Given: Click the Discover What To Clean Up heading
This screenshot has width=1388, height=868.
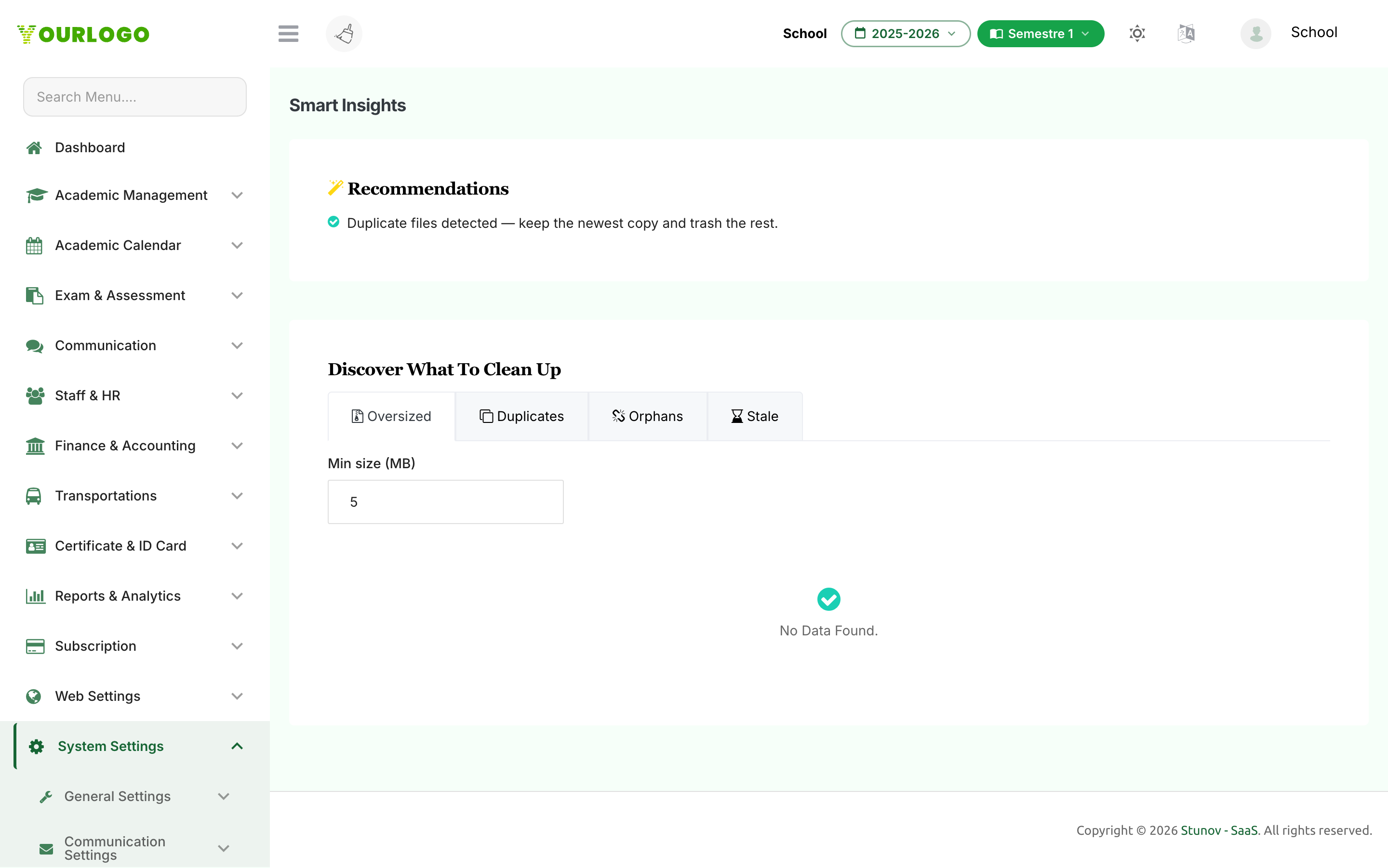Looking at the screenshot, I should (x=444, y=369).
